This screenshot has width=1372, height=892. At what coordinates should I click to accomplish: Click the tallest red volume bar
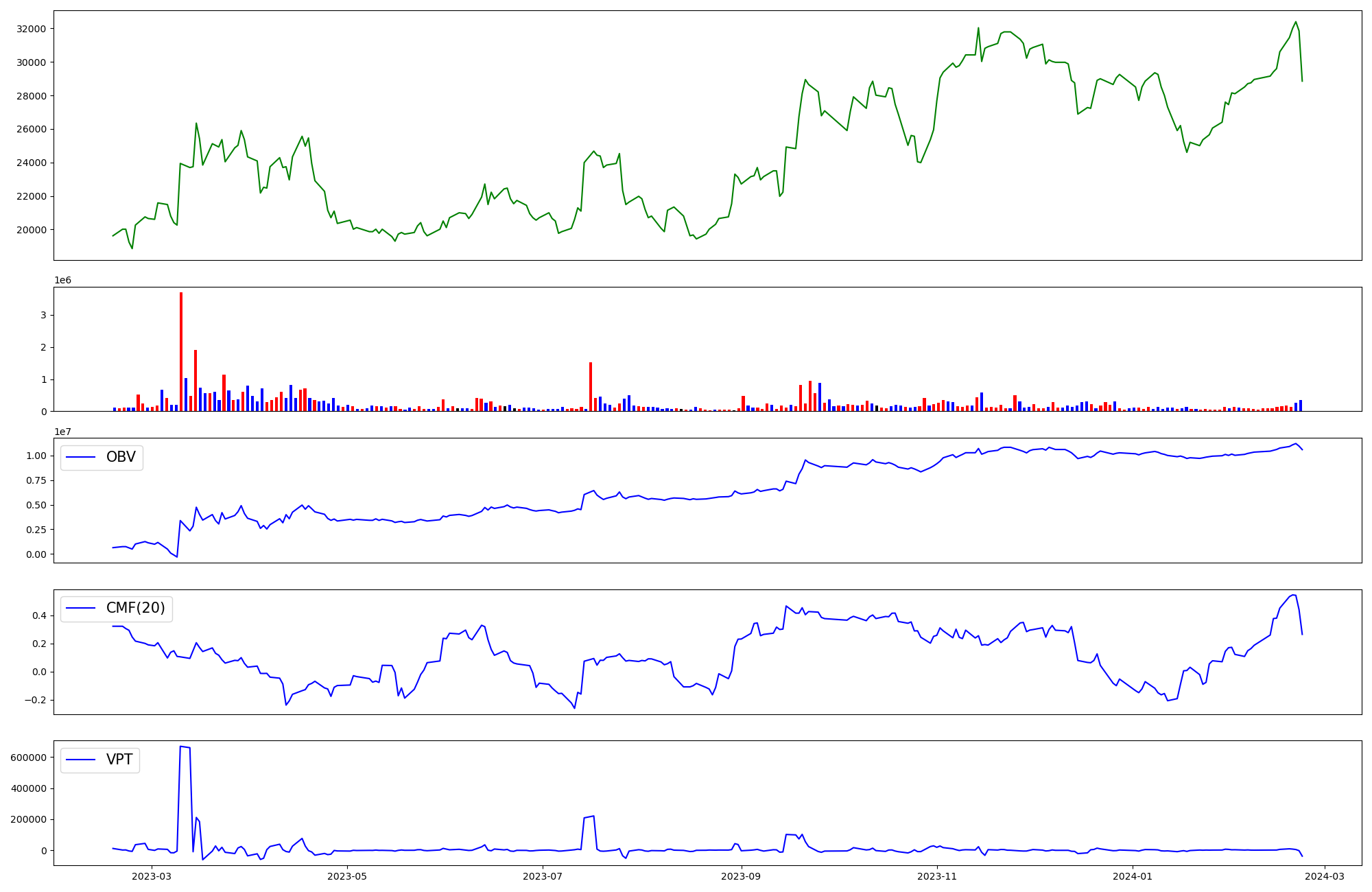[x=181, y=350]
